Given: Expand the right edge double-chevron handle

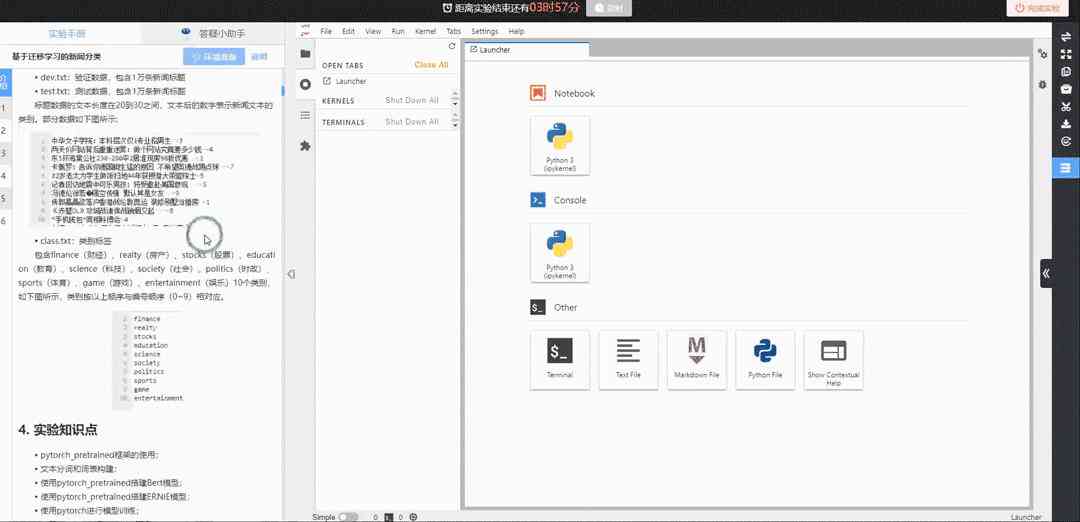Looking at the screenshot, I should (1046, 273).
